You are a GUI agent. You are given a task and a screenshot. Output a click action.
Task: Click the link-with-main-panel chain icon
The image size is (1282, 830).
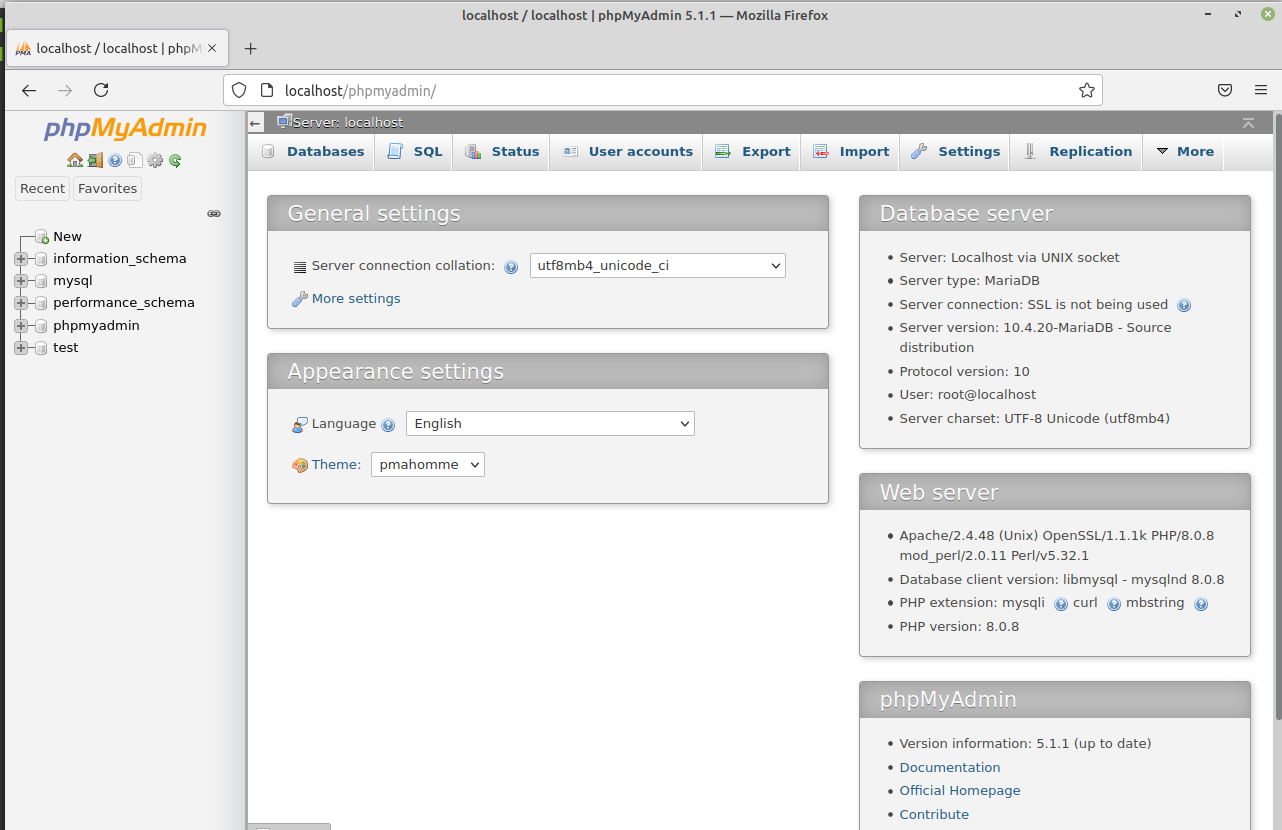tap(213, 213)
